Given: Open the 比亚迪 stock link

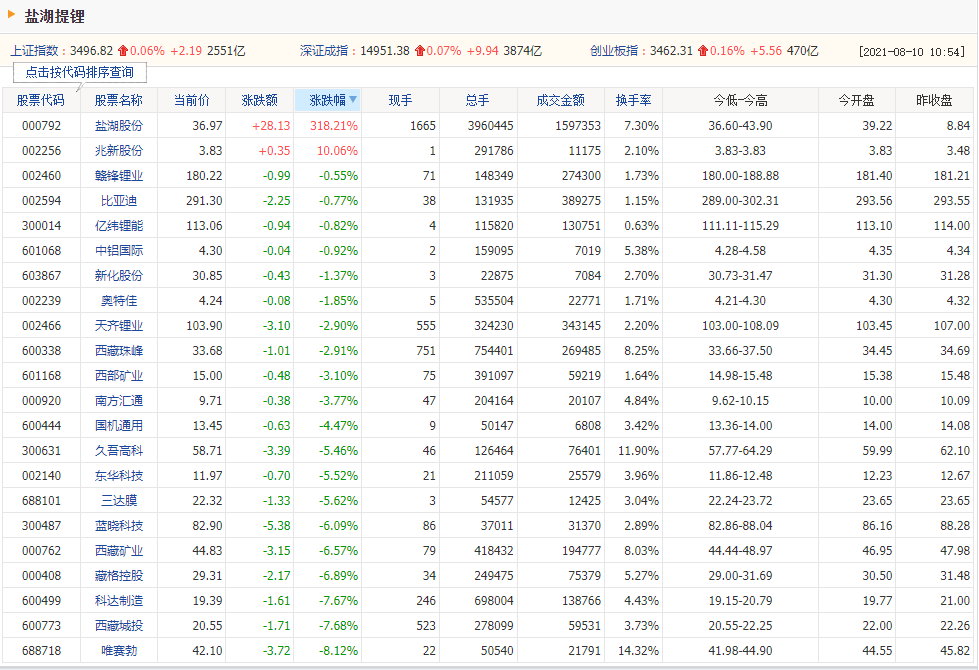Looking at the screenshot, I should (119, 200).
